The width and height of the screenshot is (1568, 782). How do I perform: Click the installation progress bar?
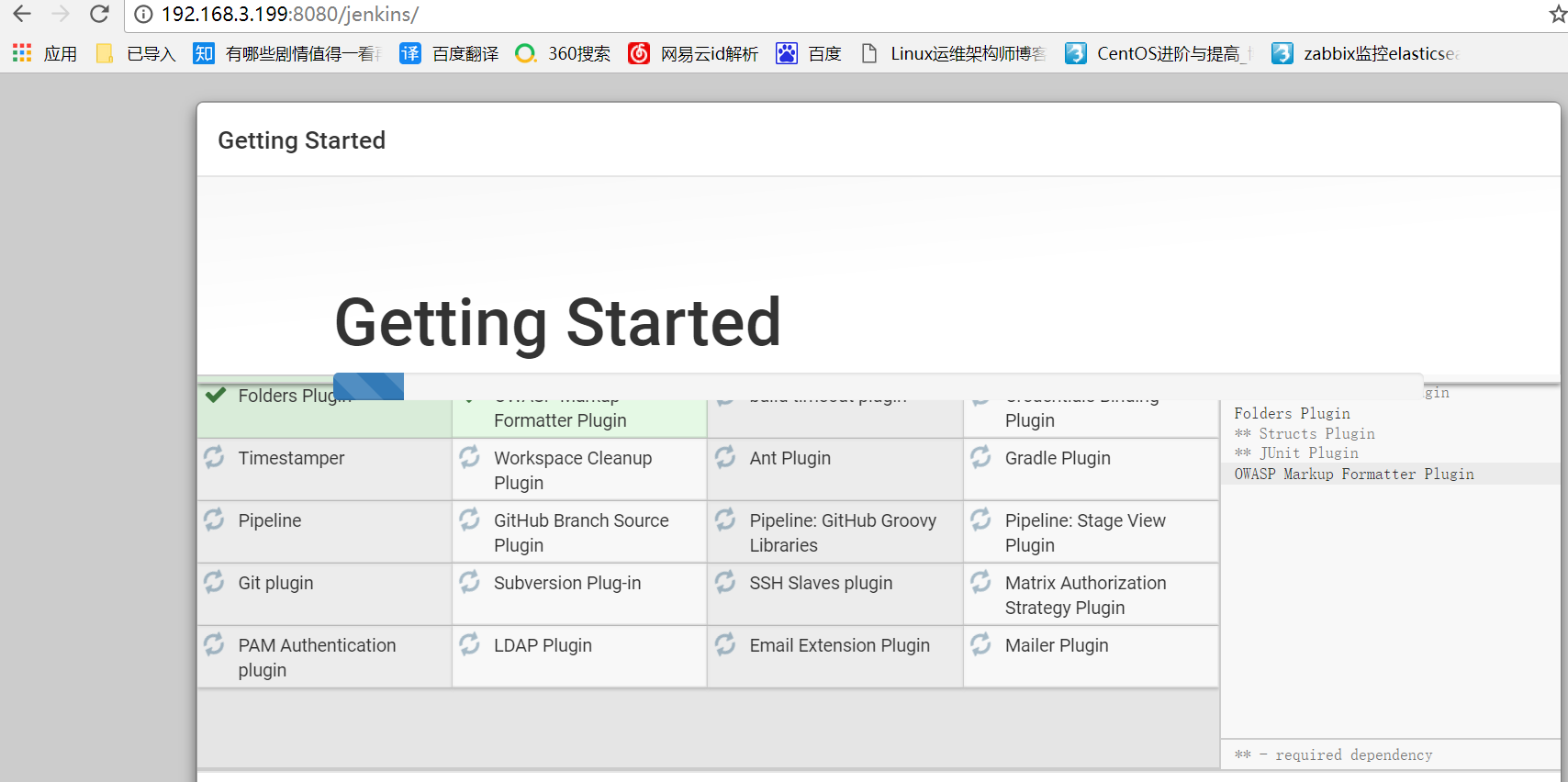point(877,385)
